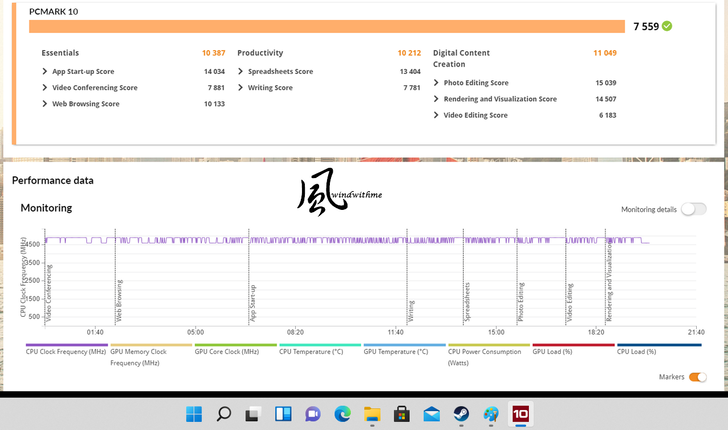Launch File Explorer from the taskbar
Screen dimensions: 728x430
click(x=372, y=413)
